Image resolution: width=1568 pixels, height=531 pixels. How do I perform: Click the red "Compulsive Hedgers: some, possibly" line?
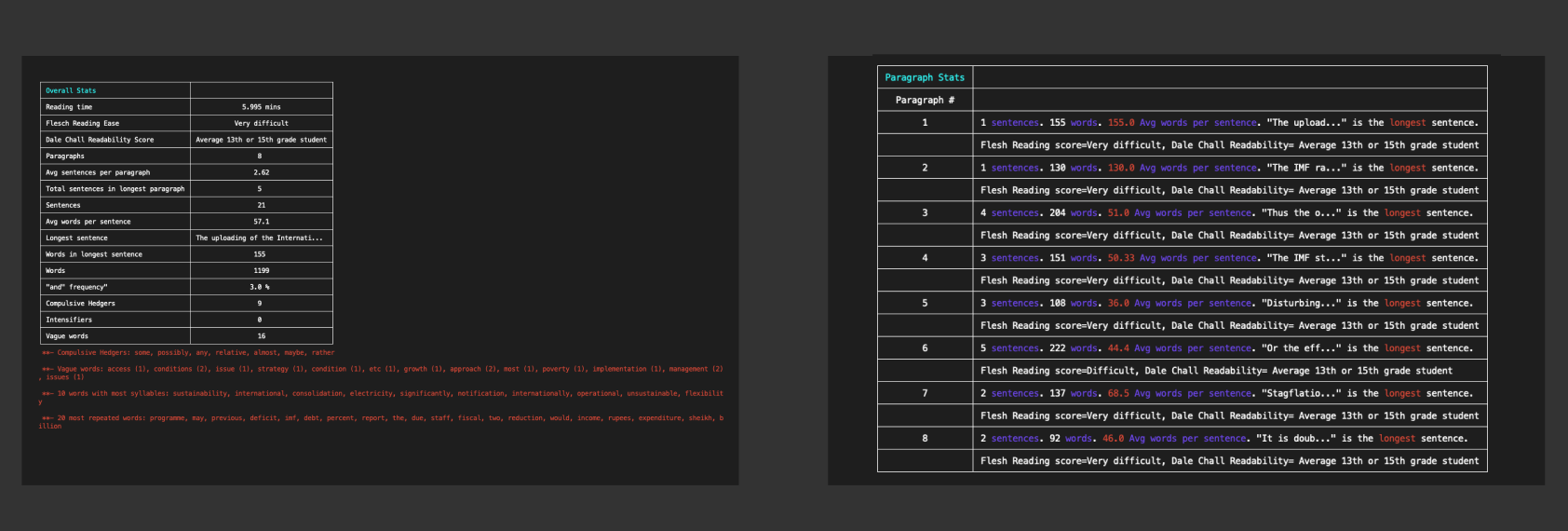[188, 353]
